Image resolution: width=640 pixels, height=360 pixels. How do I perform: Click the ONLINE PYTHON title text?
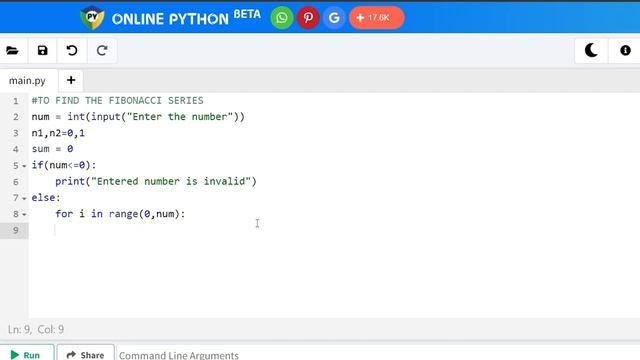170,19
